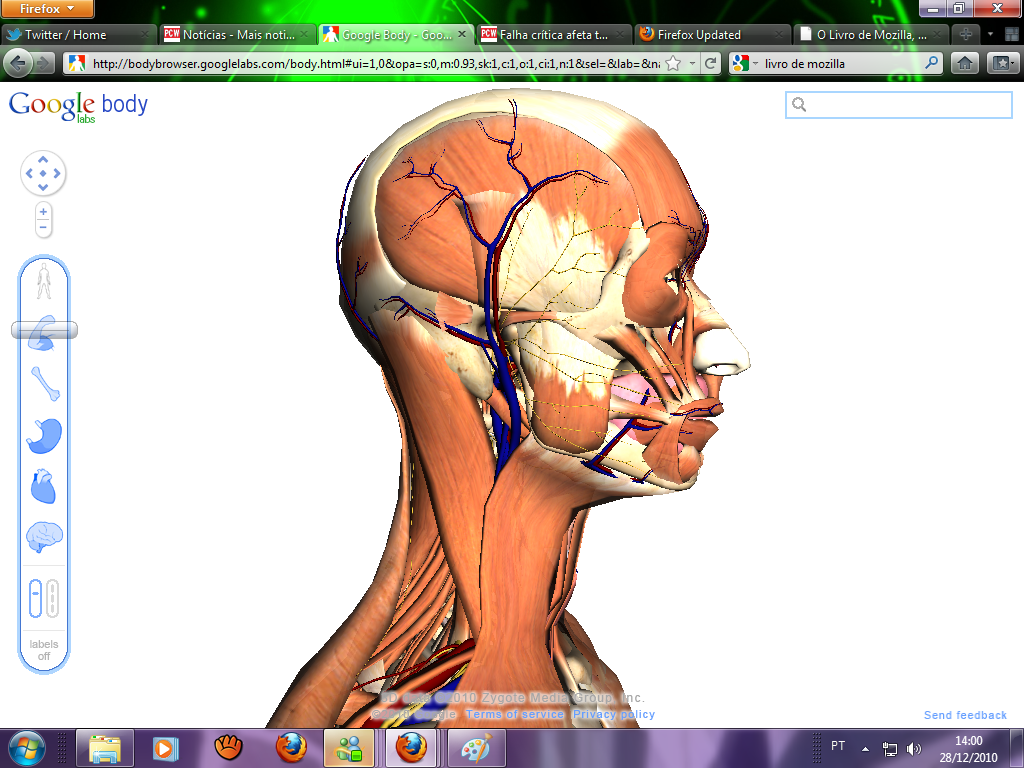Click the muscle layer opacity slider handle

tap(44, 330)
